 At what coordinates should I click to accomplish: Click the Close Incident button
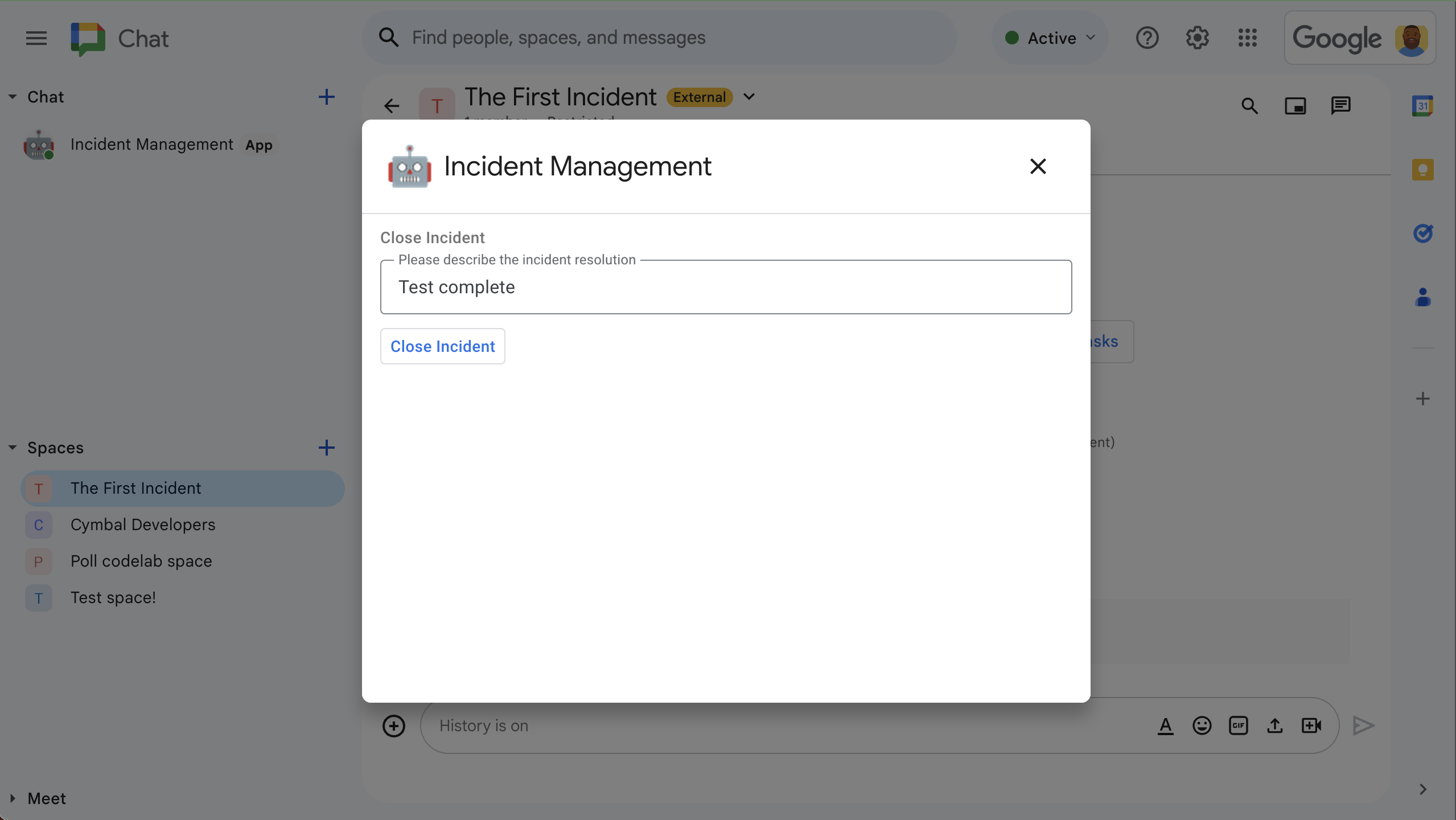click(x=443, y=345)
